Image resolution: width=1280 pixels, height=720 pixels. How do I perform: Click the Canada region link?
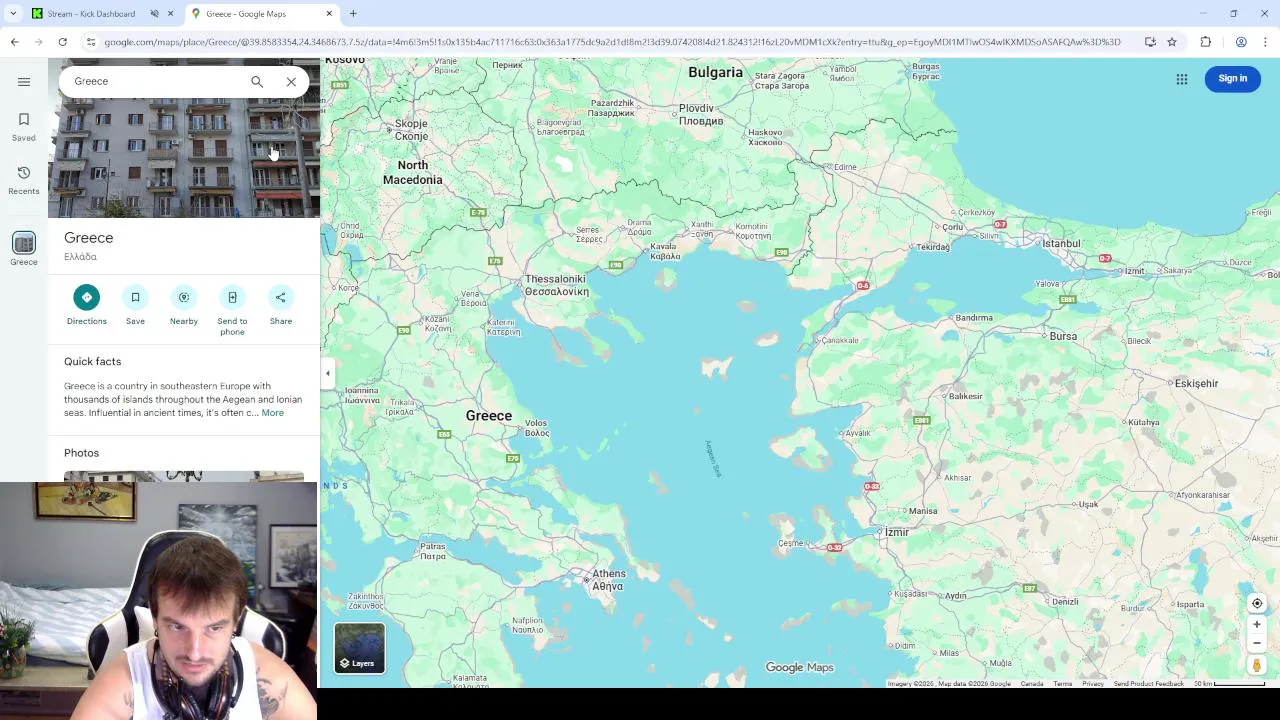[1032, 684]
